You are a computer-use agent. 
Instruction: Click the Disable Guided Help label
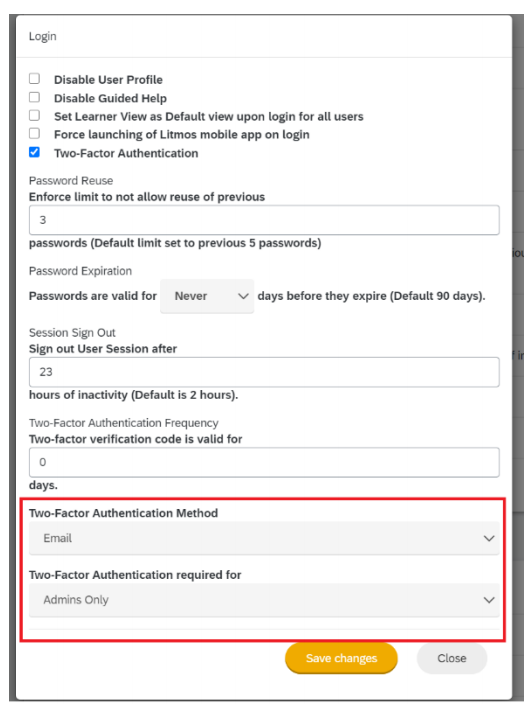[x=110, y=98]
